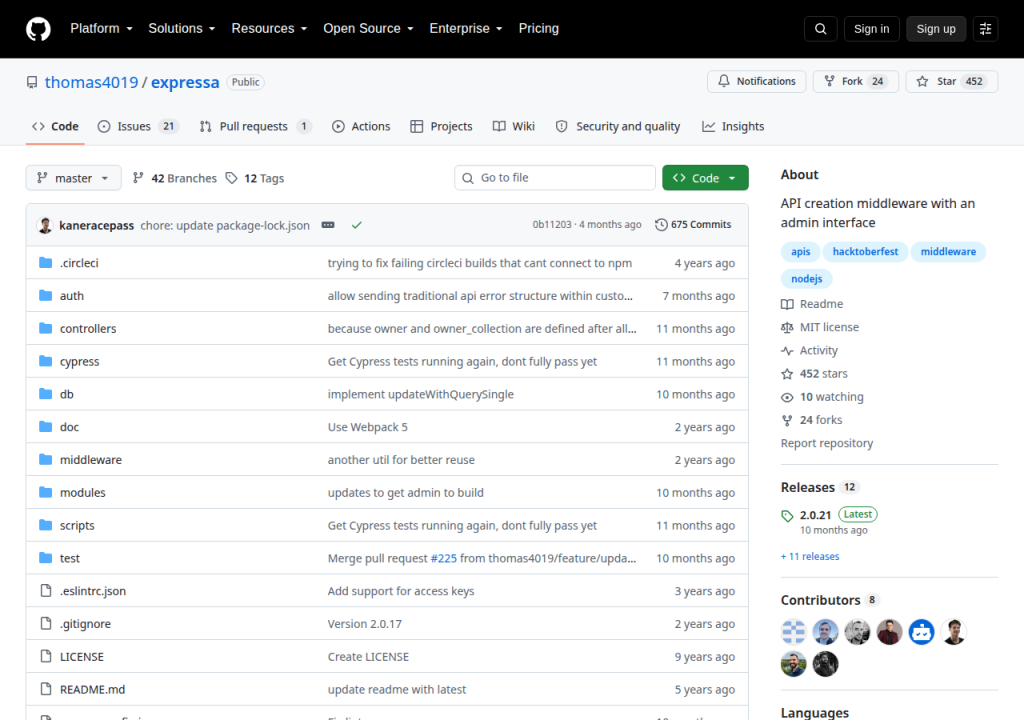View 452 stars link
Image resolution: width=1024 pixels, height=720 pixels.
click(x=814, y=374)
